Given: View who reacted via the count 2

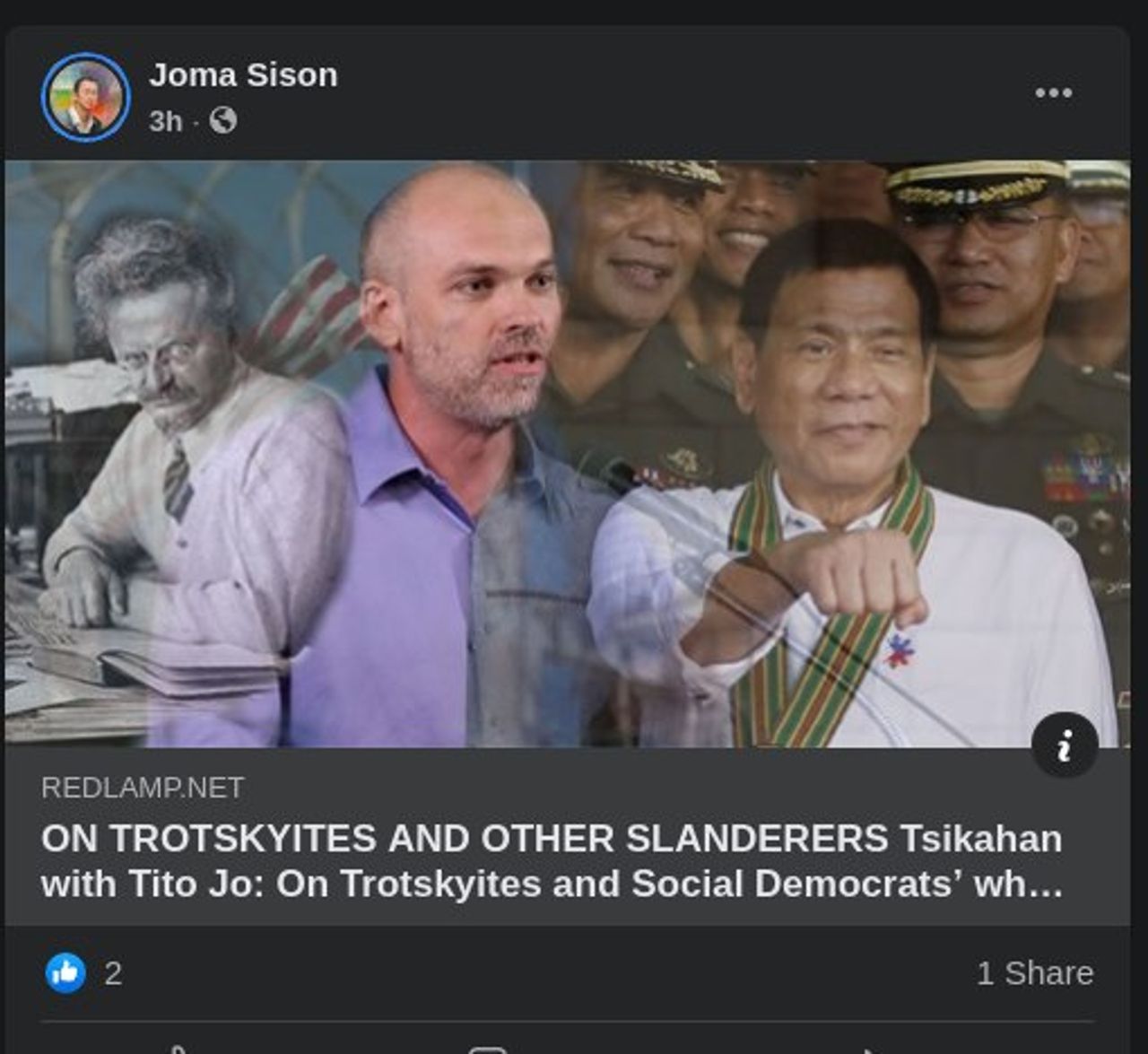Looking at the screenshot, I should click(113, 973).
